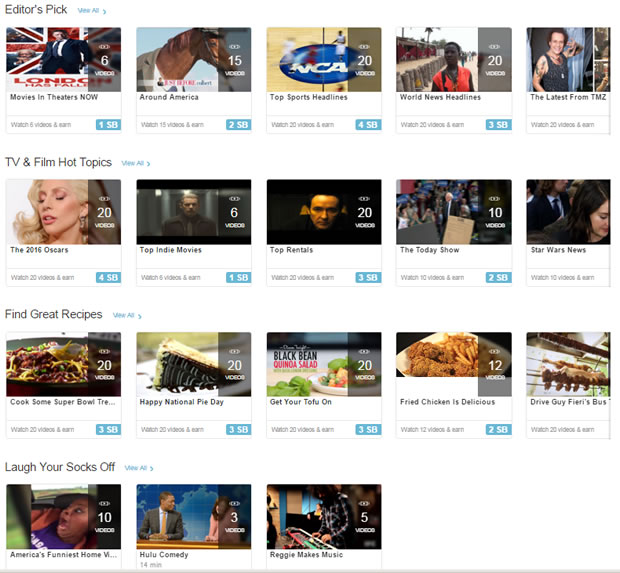Click 3 SB badge under Top Rentals
The image size is (620, 573).
coord(369,277)
